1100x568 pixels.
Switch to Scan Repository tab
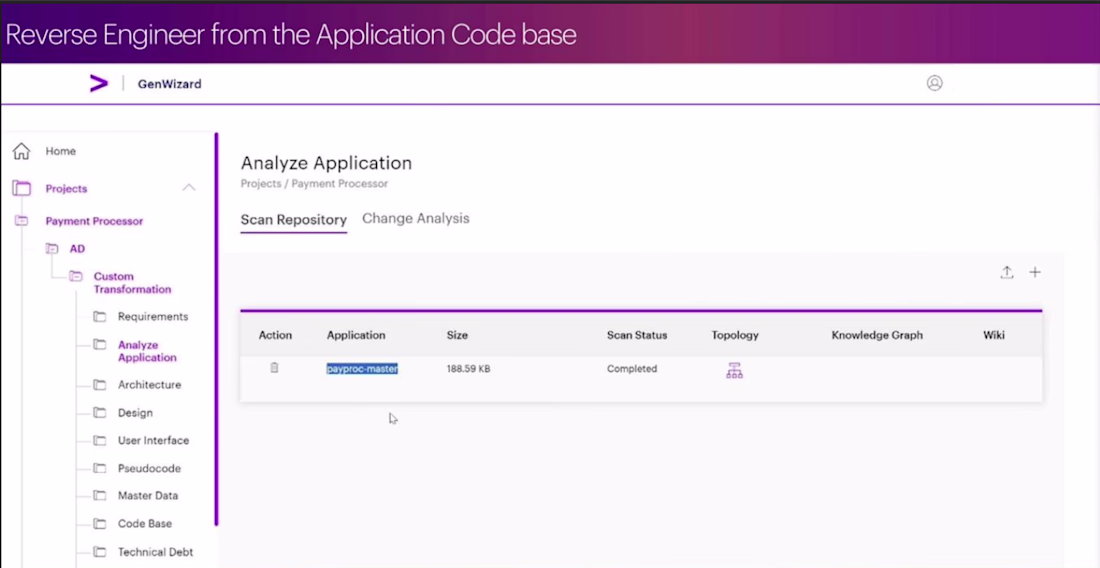point(293,219)
